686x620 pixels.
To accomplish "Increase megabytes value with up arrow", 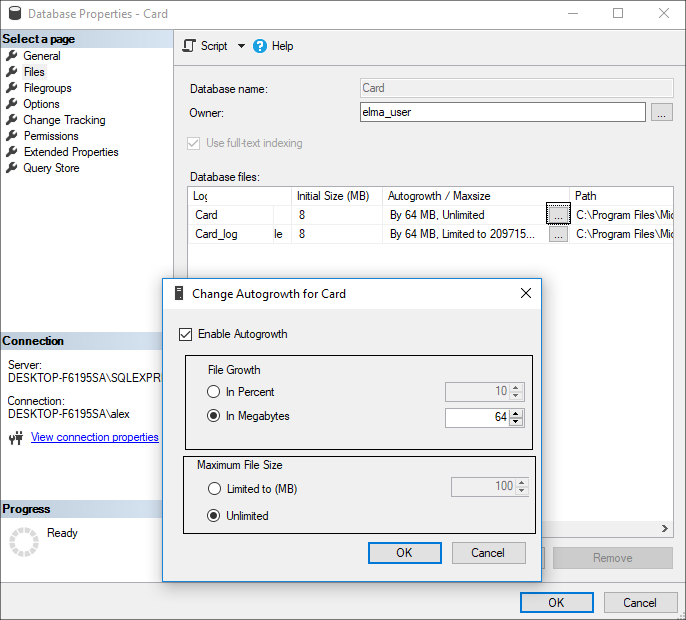I will tap(516, 412).
